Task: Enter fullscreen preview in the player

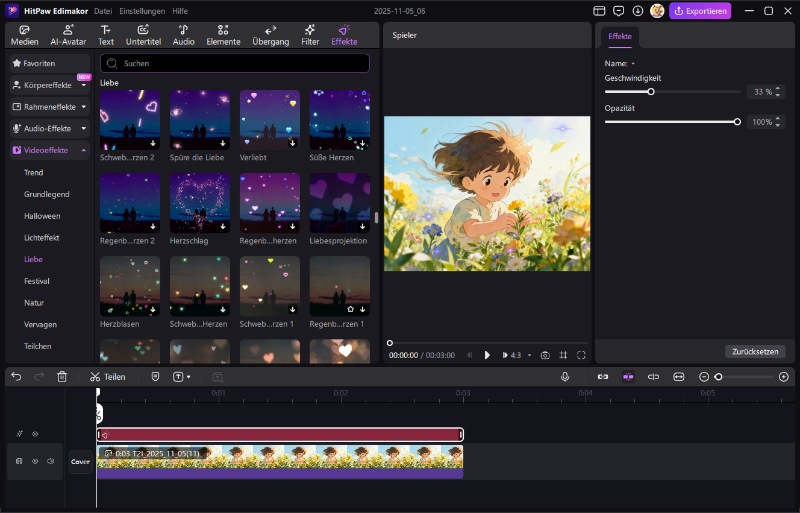Action: 581,355
